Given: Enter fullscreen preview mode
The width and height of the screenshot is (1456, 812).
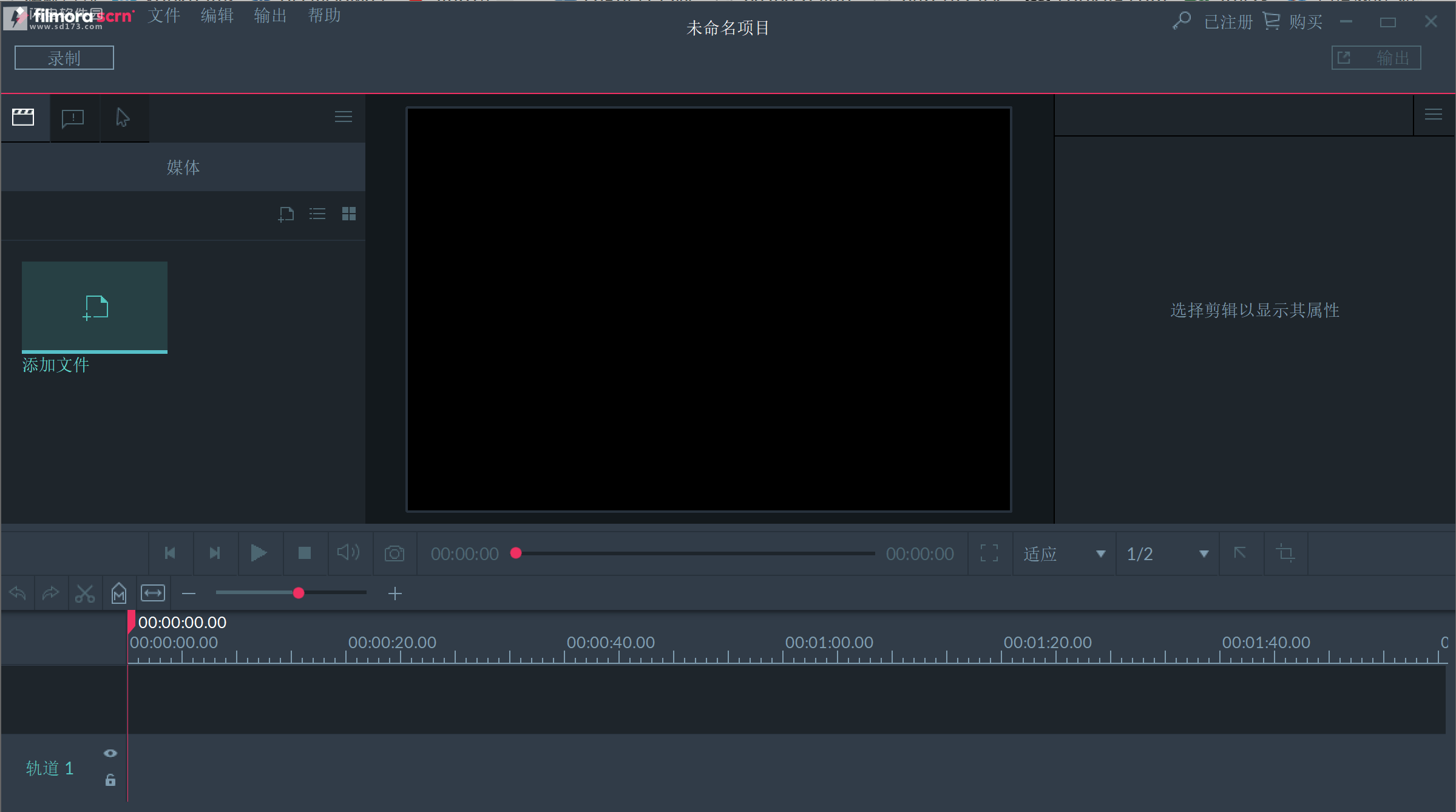Looking at the screenshot, I should (989, 553).
